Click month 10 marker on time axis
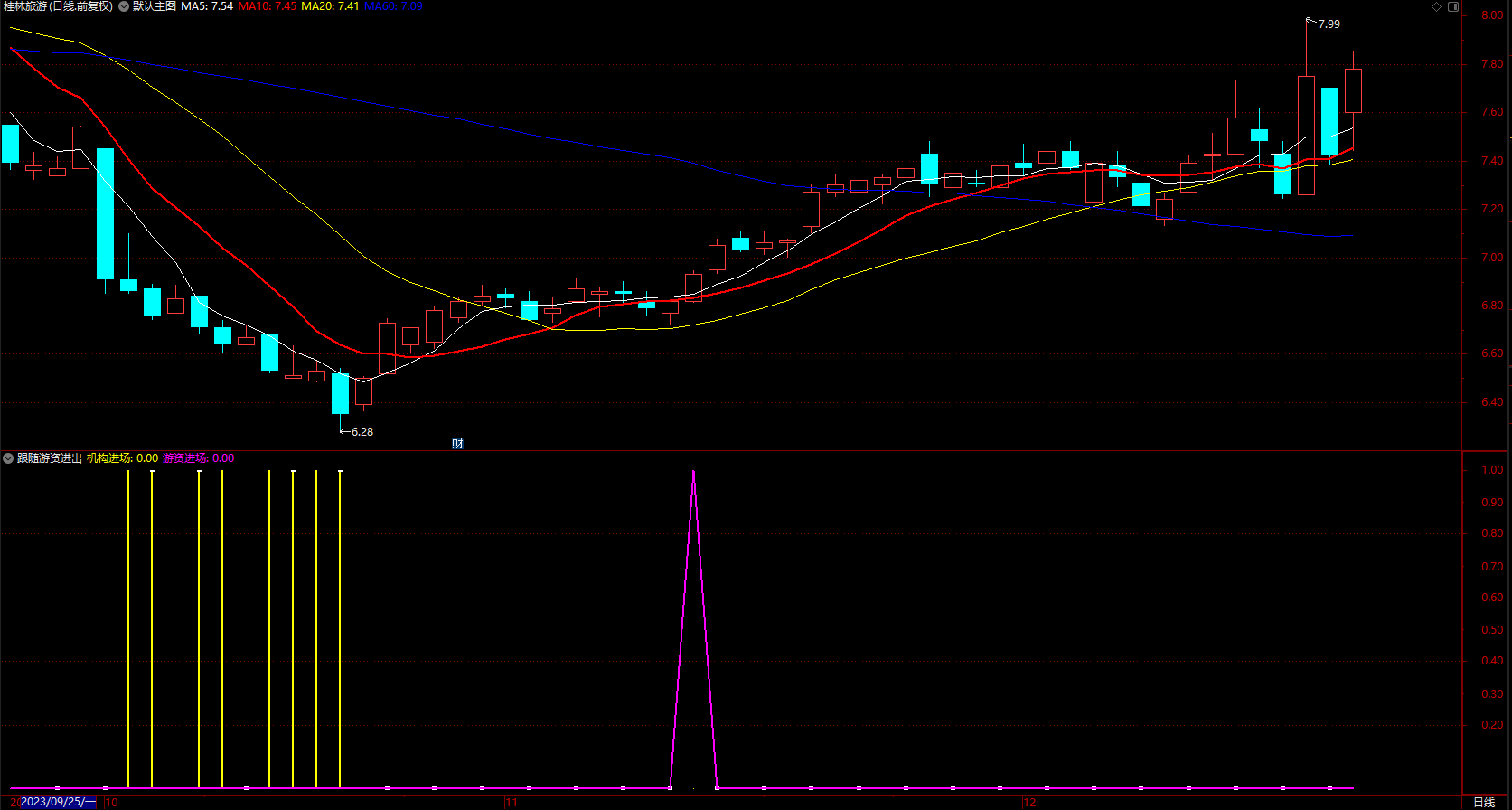Image resolution: width=1512 pixels, height=810 pixels. click(x=111, y=802)
